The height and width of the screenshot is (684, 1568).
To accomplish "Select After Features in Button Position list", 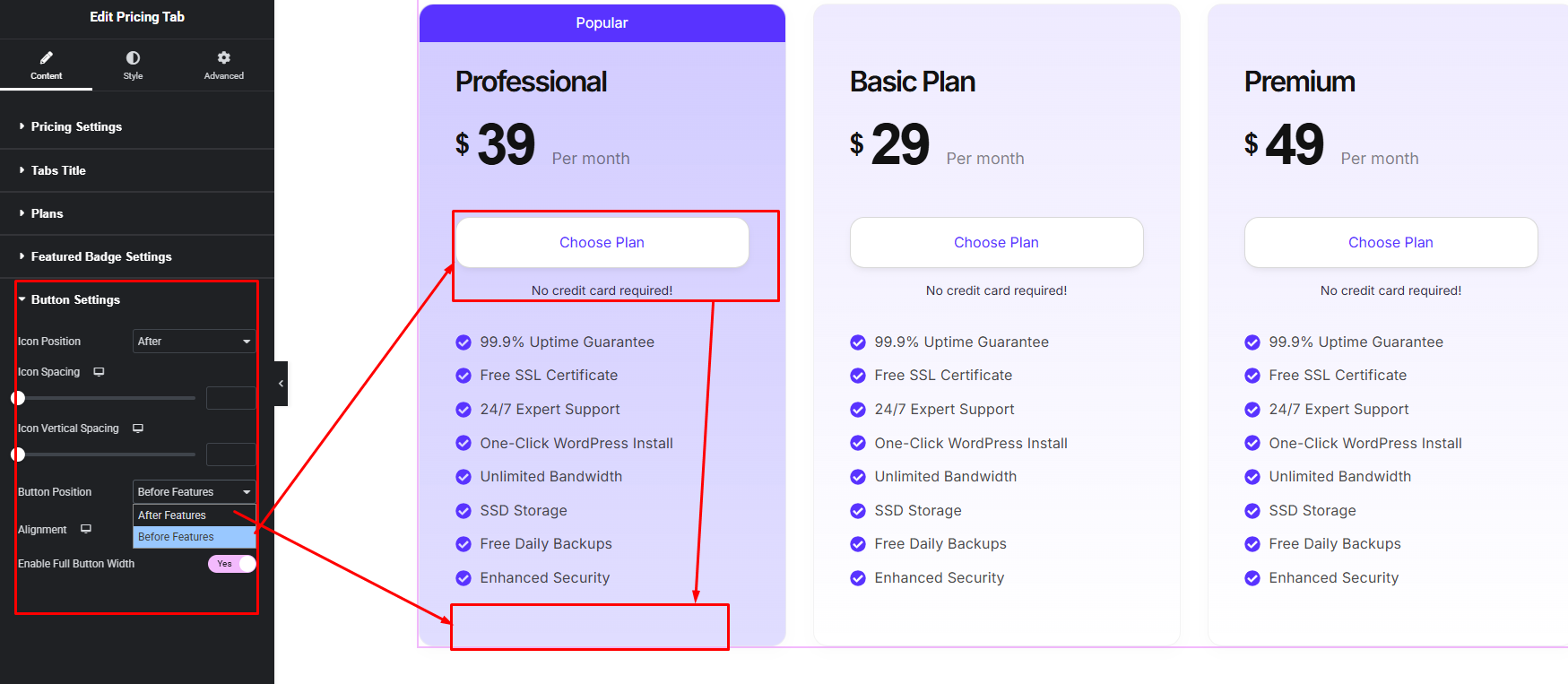I will [172, 515].
